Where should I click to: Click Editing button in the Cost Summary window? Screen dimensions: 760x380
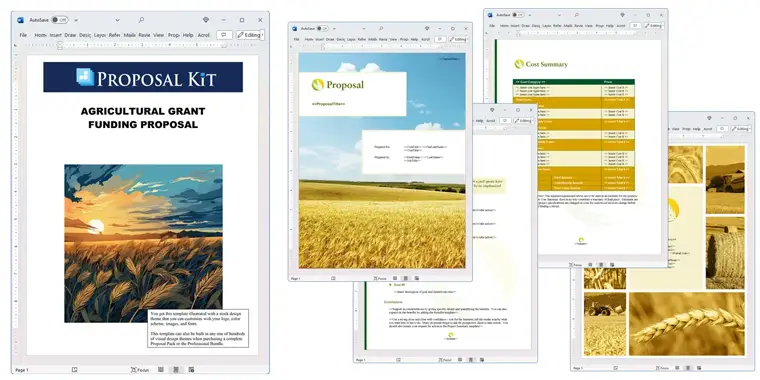(653, 25)
